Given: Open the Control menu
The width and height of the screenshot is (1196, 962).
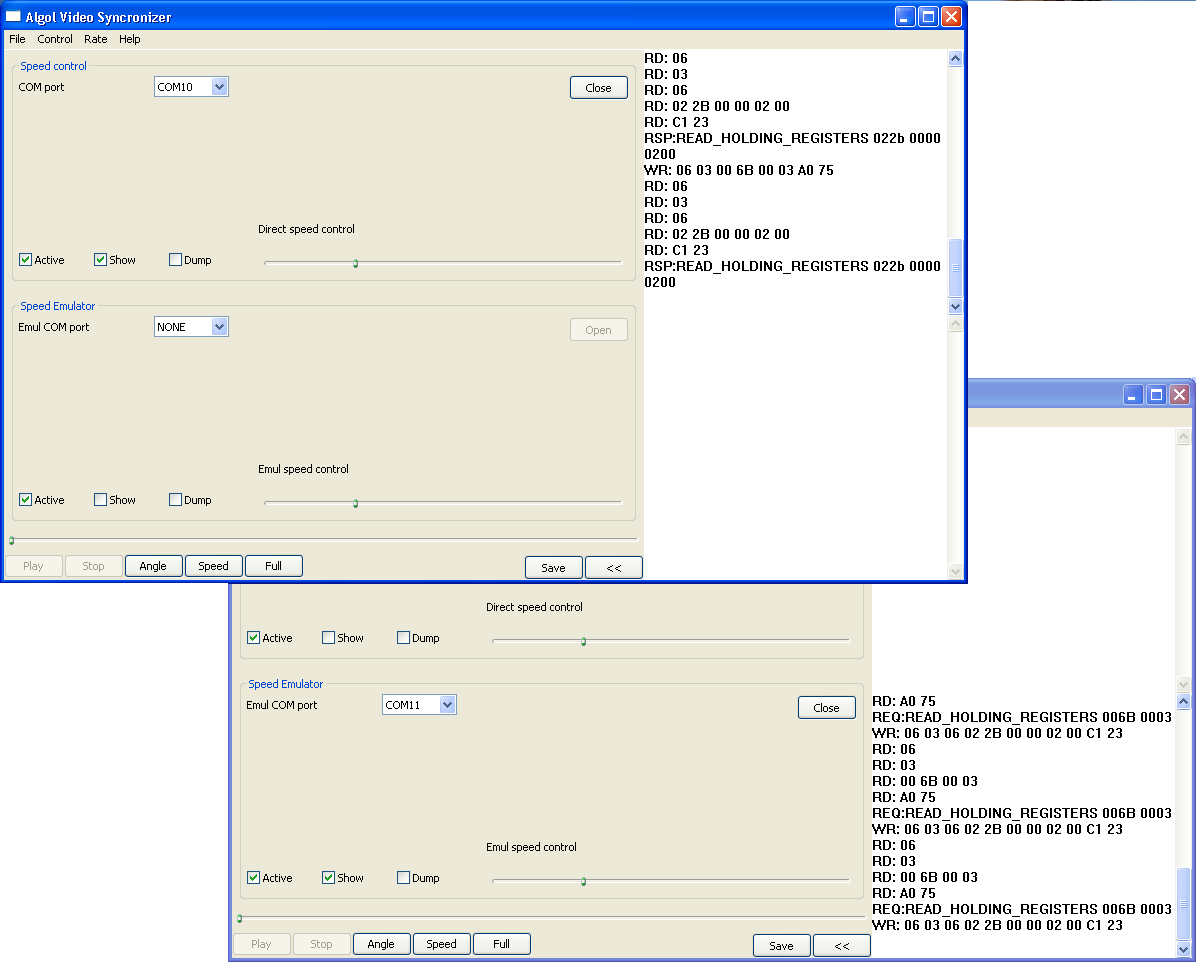Looking at the screenshot, I should click(55, 39).
